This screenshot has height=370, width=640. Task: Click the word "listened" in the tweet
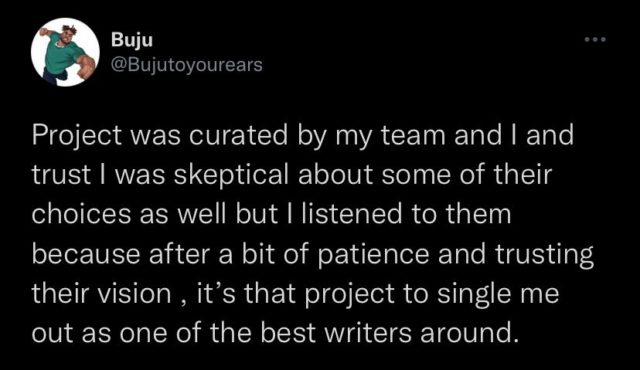pos(352,214)
